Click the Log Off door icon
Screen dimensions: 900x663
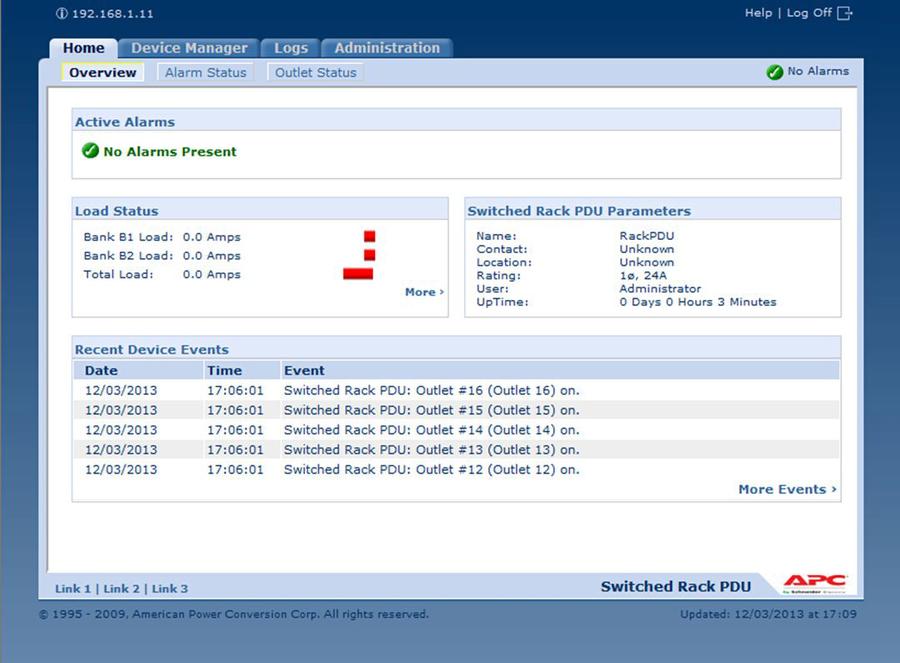point(845,13)
